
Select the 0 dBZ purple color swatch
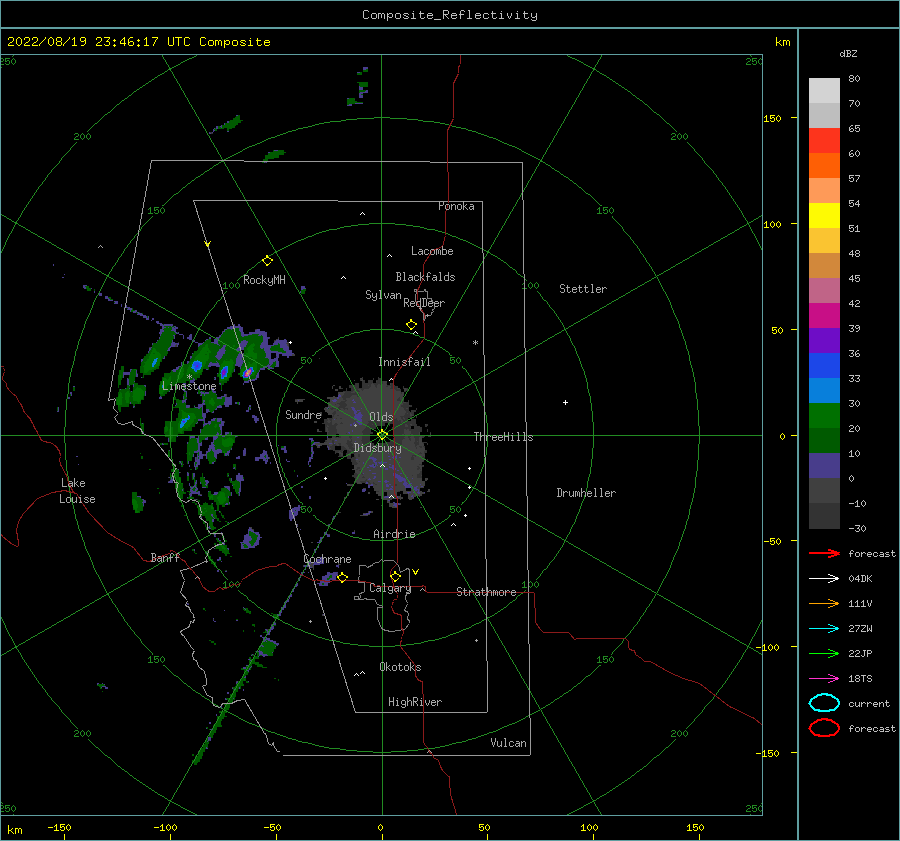pos(824,466)
